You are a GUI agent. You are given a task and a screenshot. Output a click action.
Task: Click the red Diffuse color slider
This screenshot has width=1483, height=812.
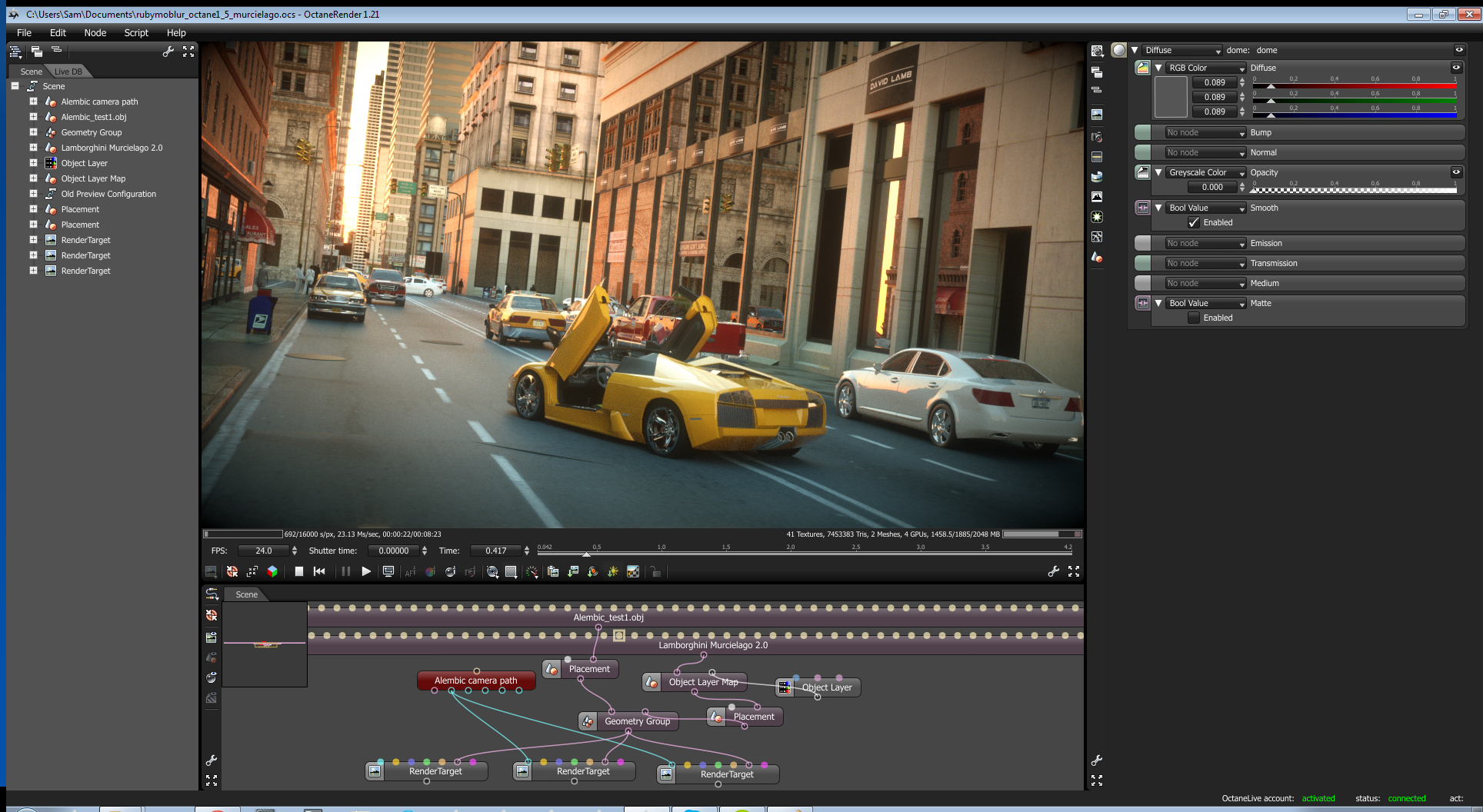click(1354, 86)
